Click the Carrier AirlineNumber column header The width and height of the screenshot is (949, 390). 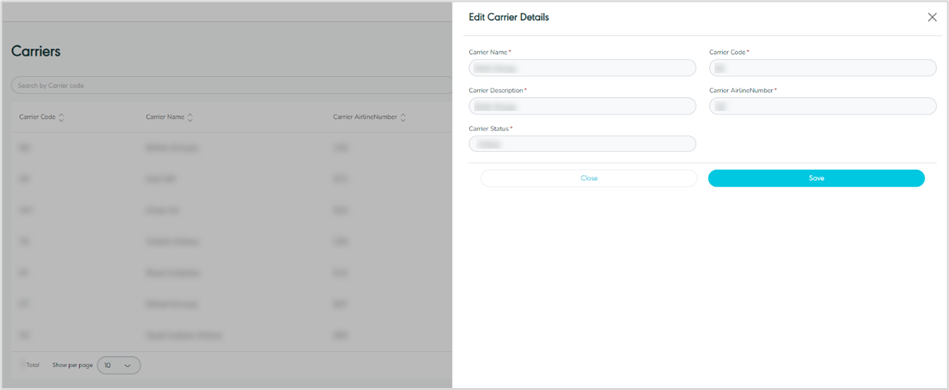(x=365, y=117)
